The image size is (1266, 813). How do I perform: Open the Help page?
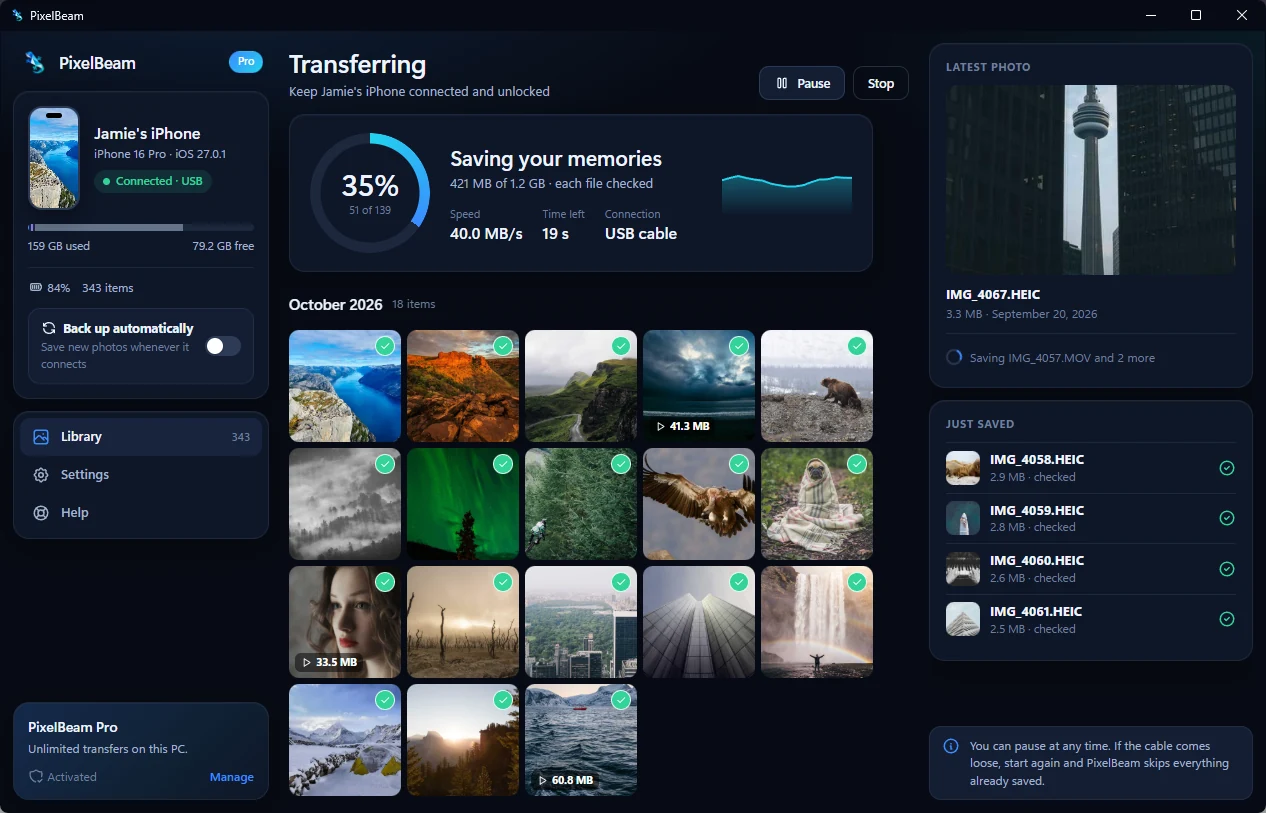[x=141, y=513]
